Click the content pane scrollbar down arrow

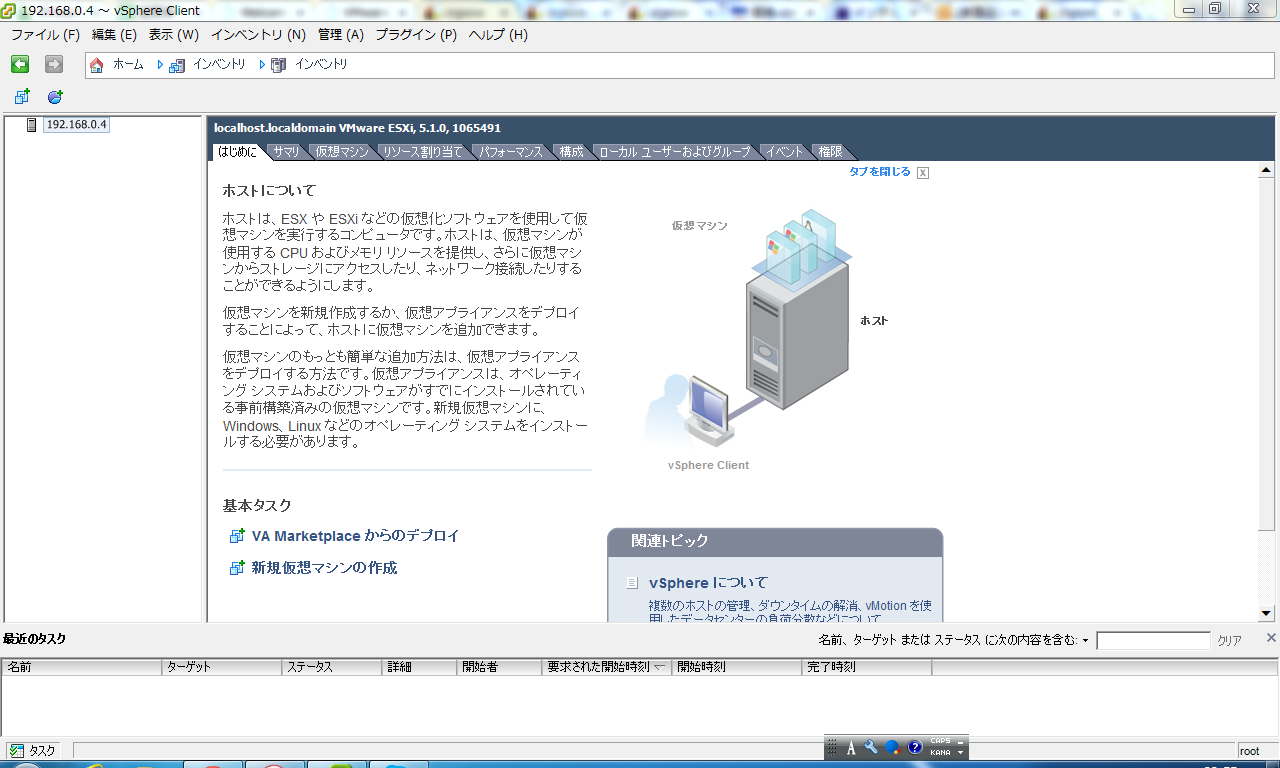coord(1266,612)
